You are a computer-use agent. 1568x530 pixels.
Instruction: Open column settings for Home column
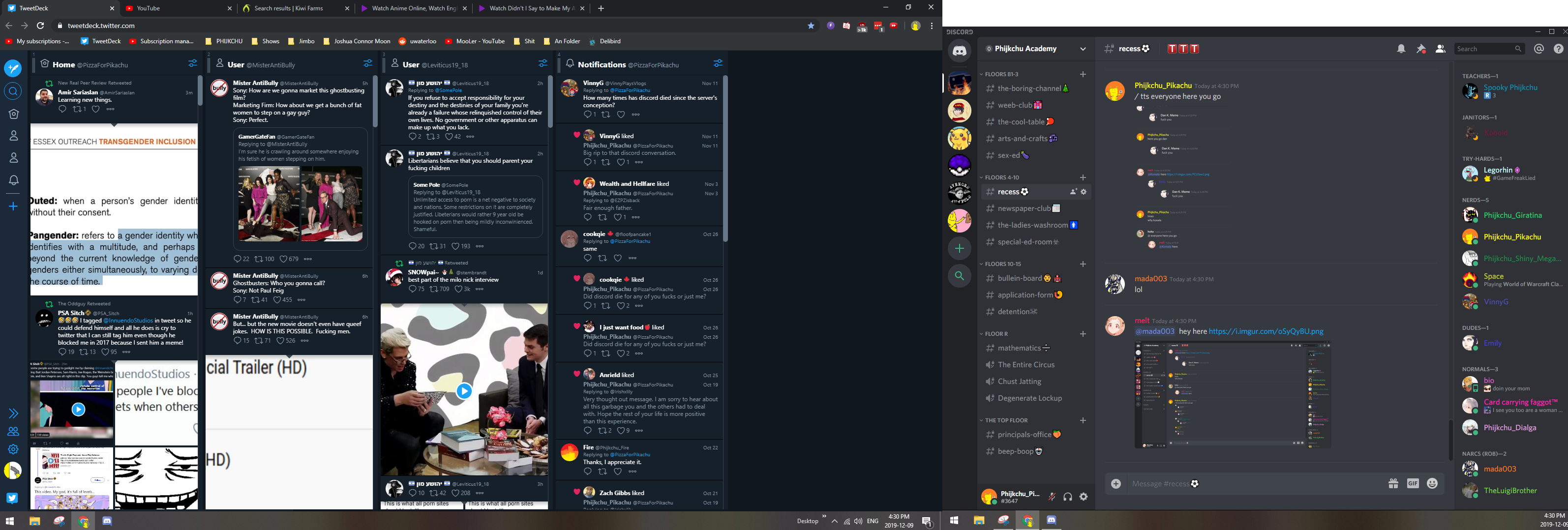pos(192,63)
